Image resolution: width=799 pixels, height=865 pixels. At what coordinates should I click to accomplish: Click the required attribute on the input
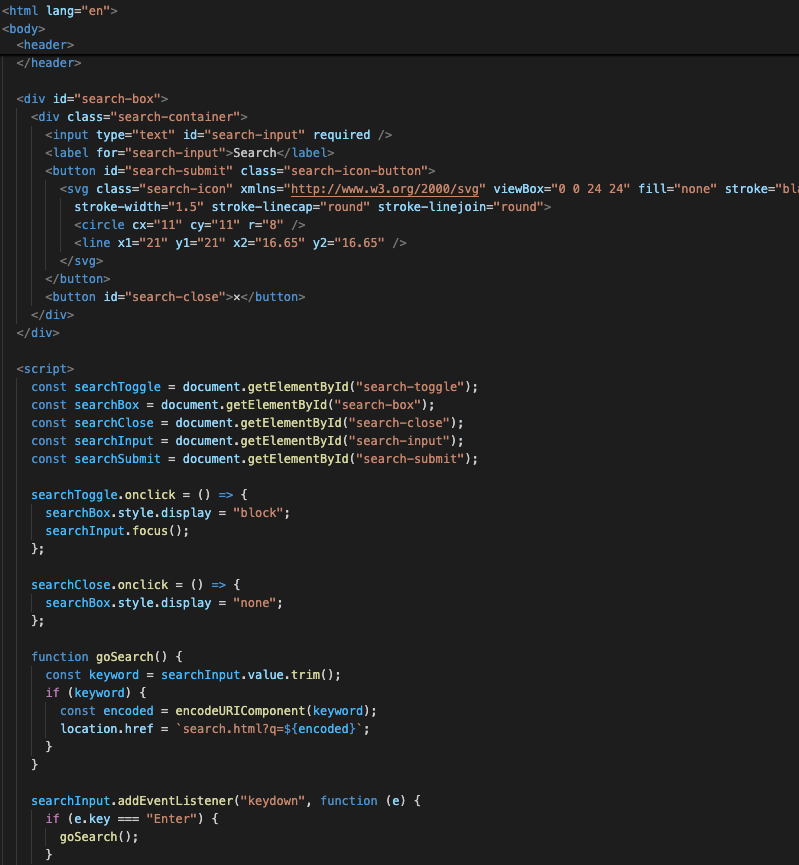pyautogui.click(x=341, y=135)
